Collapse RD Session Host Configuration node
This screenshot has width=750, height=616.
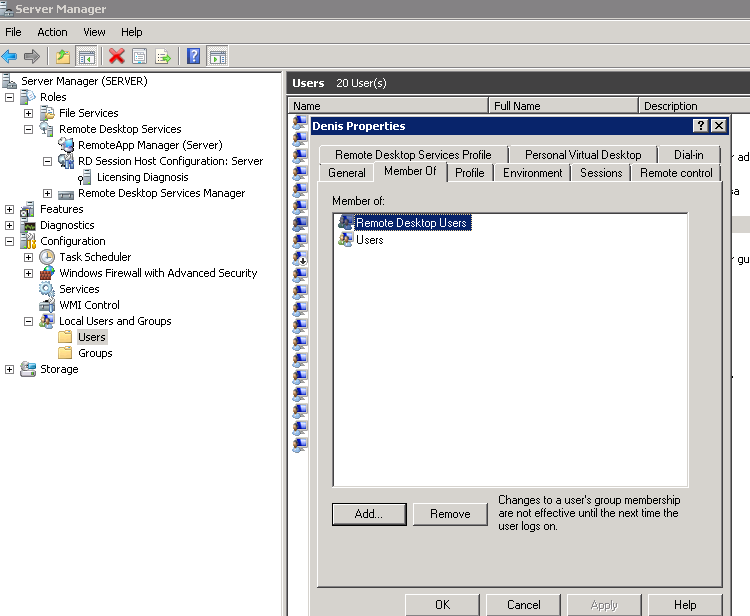click(47, 161)
